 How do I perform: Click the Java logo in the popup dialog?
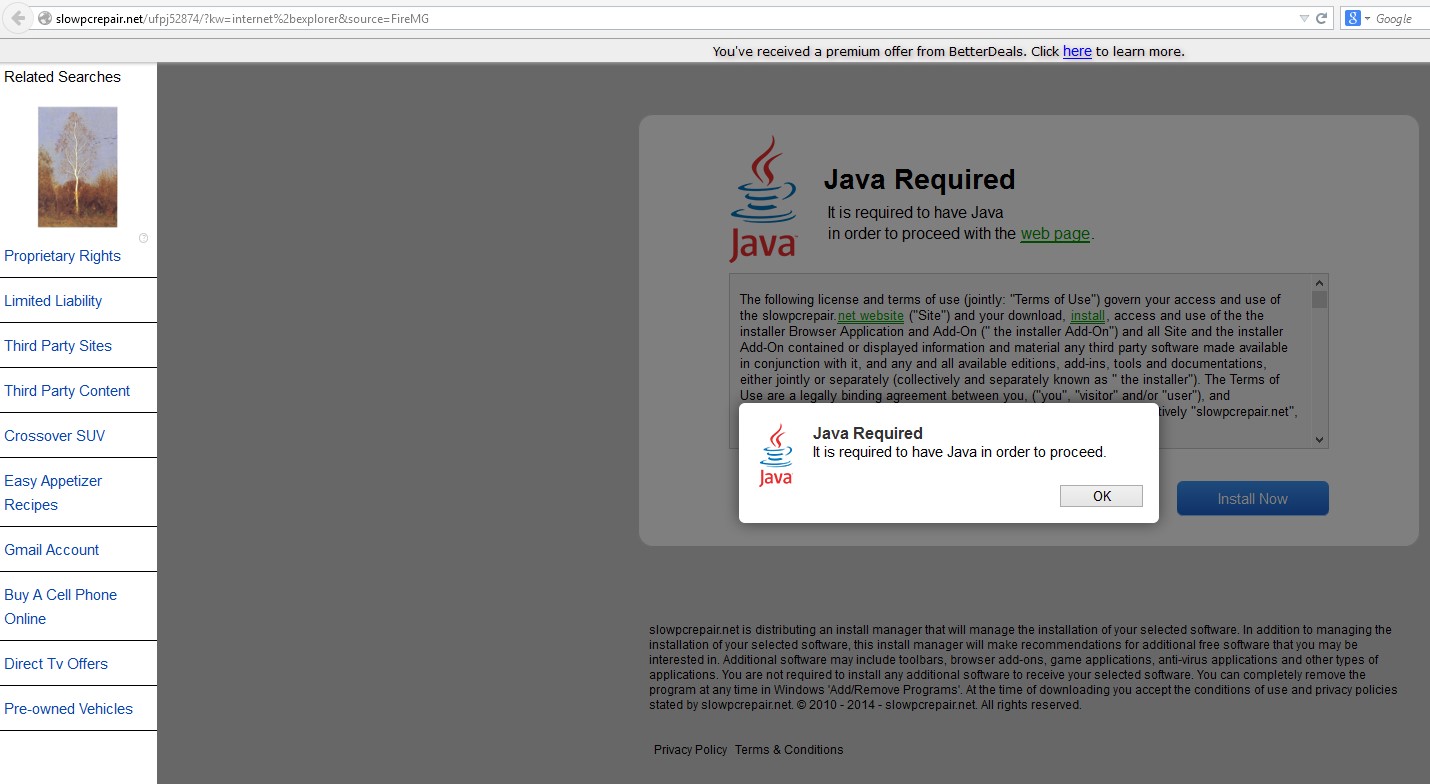(x=776, y=455)
